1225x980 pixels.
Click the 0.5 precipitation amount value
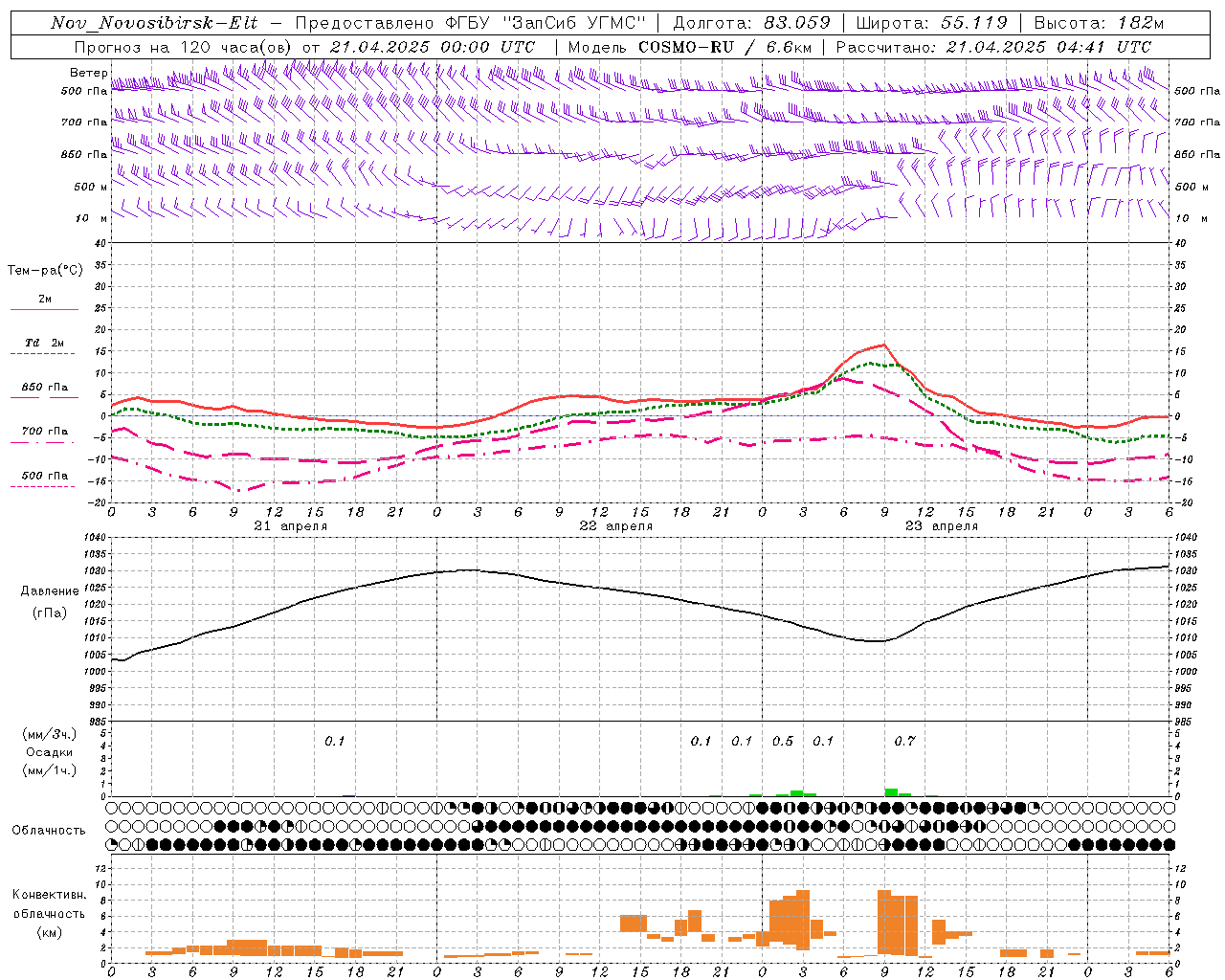coord(783,741)
